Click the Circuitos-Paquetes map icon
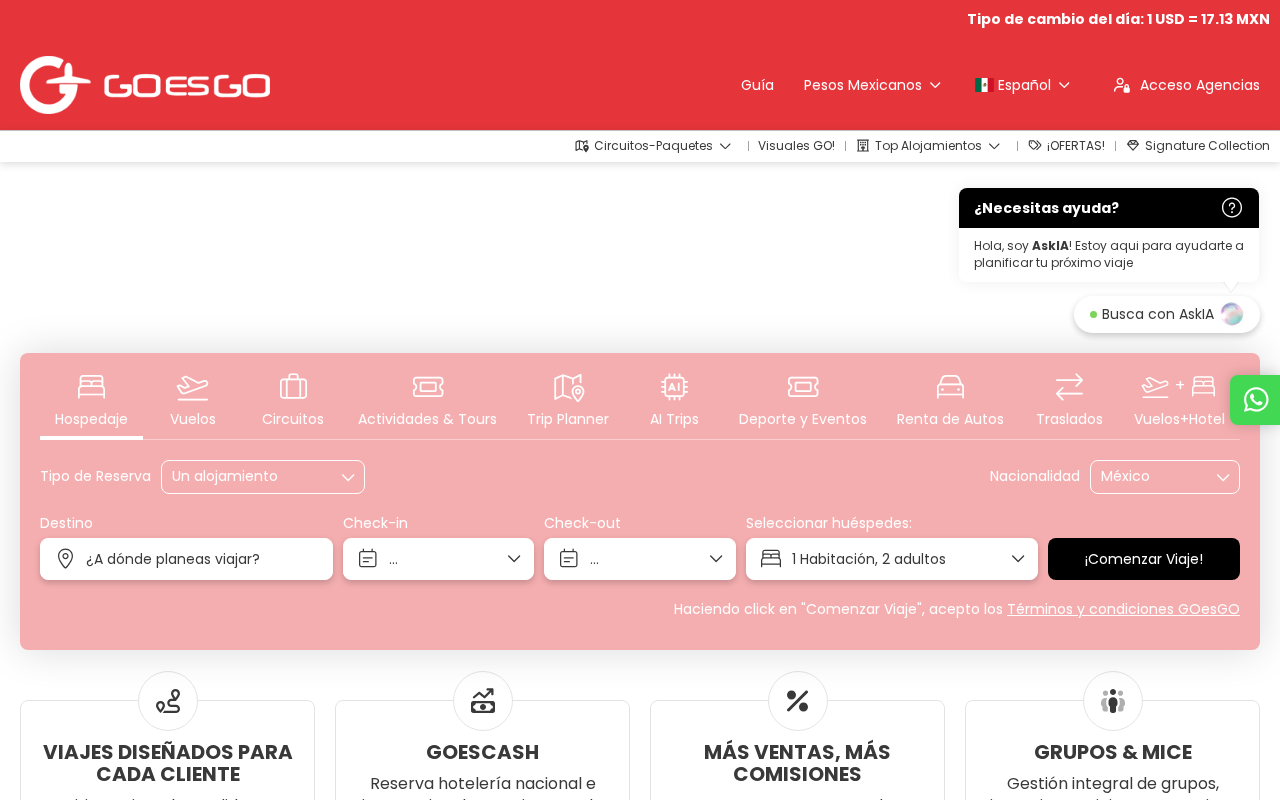The width and height of the screenshot is (1280, 800). coord(582,146)
